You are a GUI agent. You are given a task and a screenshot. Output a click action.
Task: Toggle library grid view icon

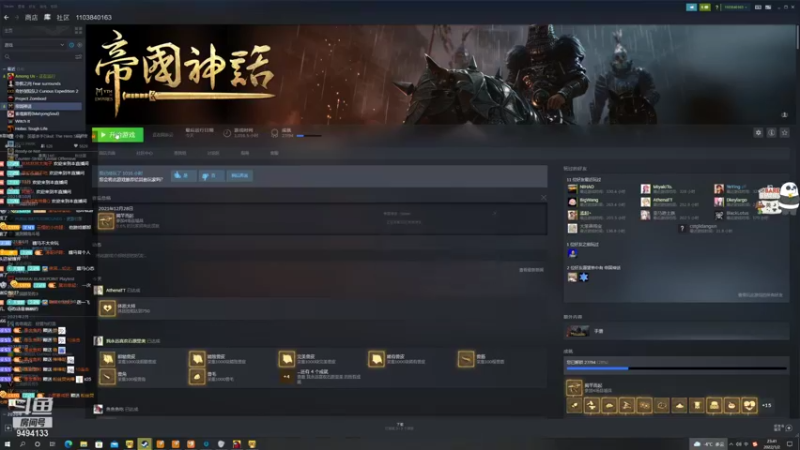[79, 31]
